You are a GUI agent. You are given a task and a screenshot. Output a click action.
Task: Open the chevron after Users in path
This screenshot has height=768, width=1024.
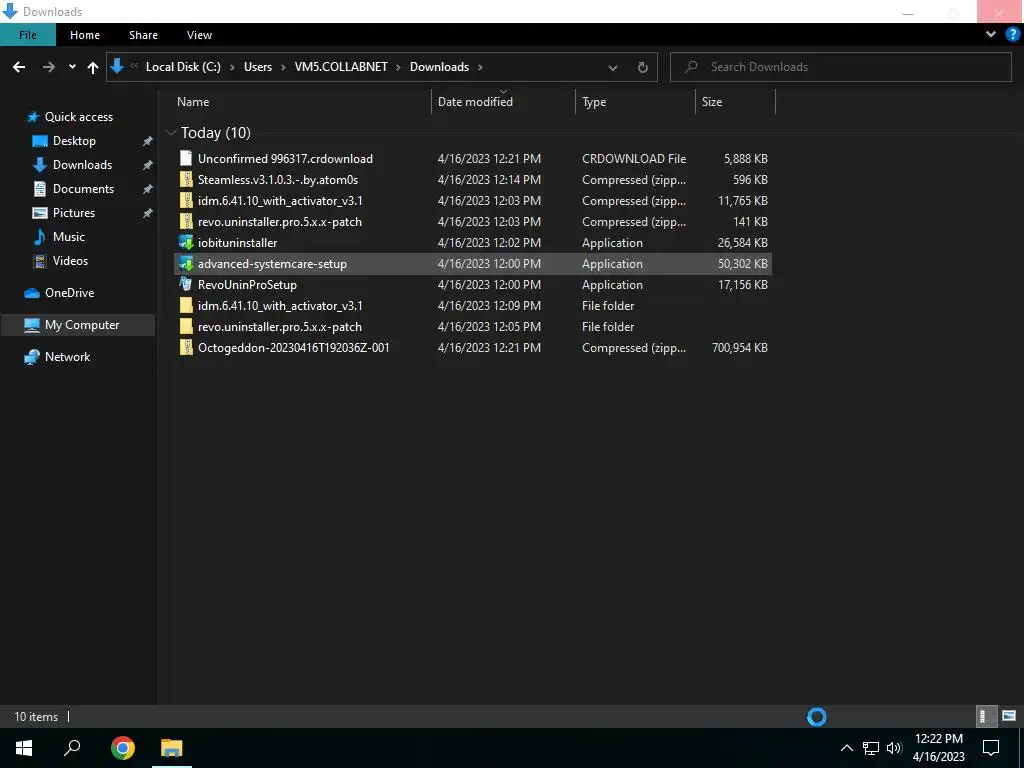coord(283,67)
